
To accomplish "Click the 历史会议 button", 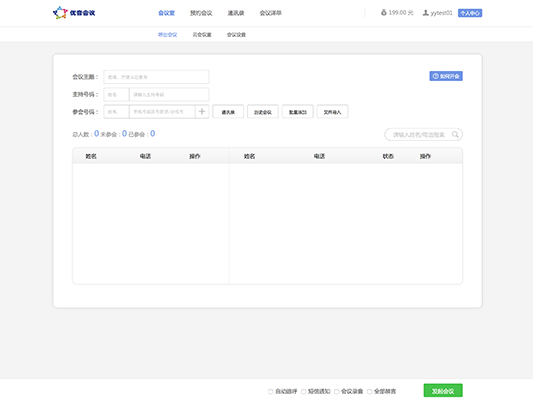I will pyautogui.click(x=263, y=112).
